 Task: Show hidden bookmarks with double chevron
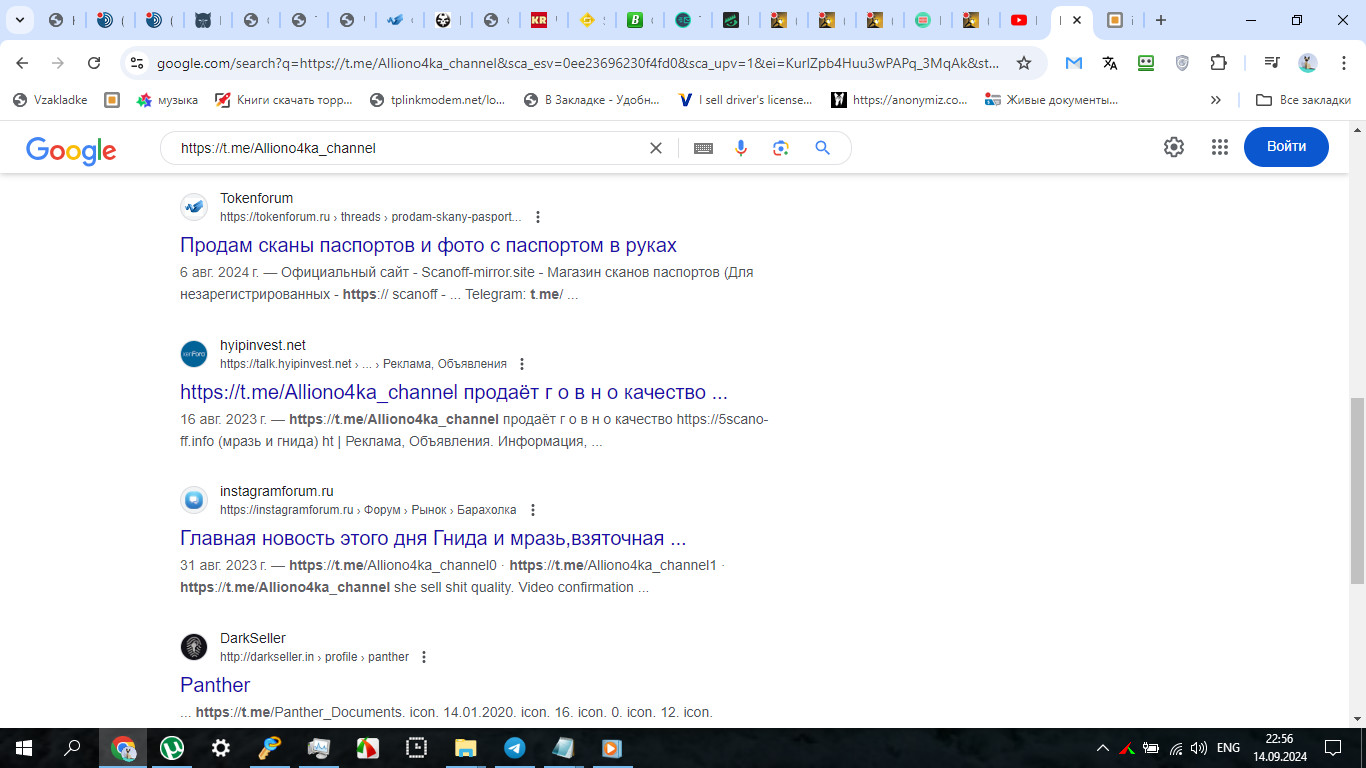coord(1216,100)
